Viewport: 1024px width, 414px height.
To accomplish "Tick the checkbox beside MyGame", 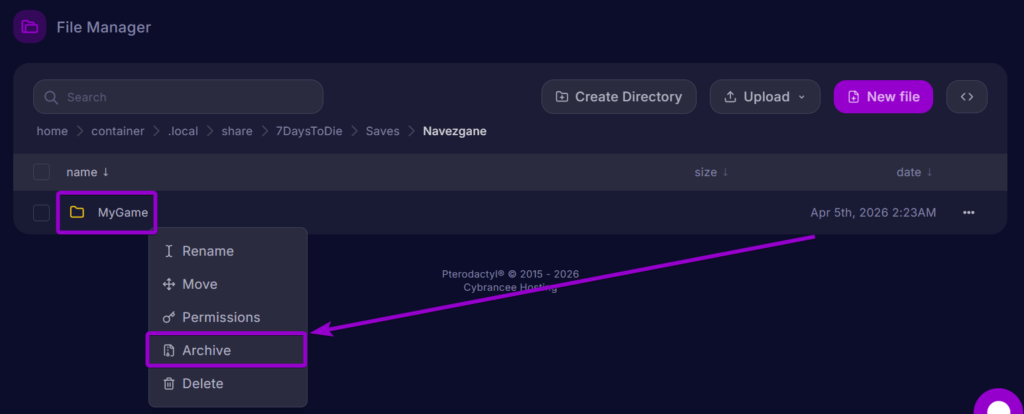I will [41, 212].
